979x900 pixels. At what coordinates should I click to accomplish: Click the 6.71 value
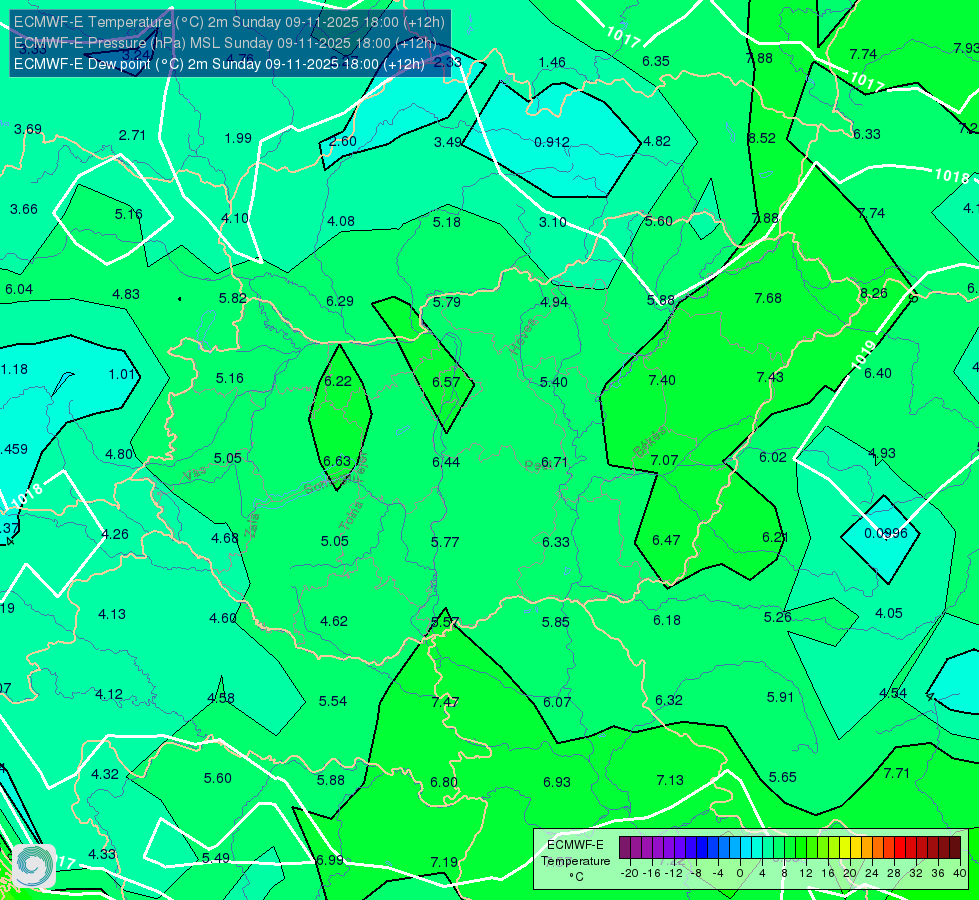554,462
